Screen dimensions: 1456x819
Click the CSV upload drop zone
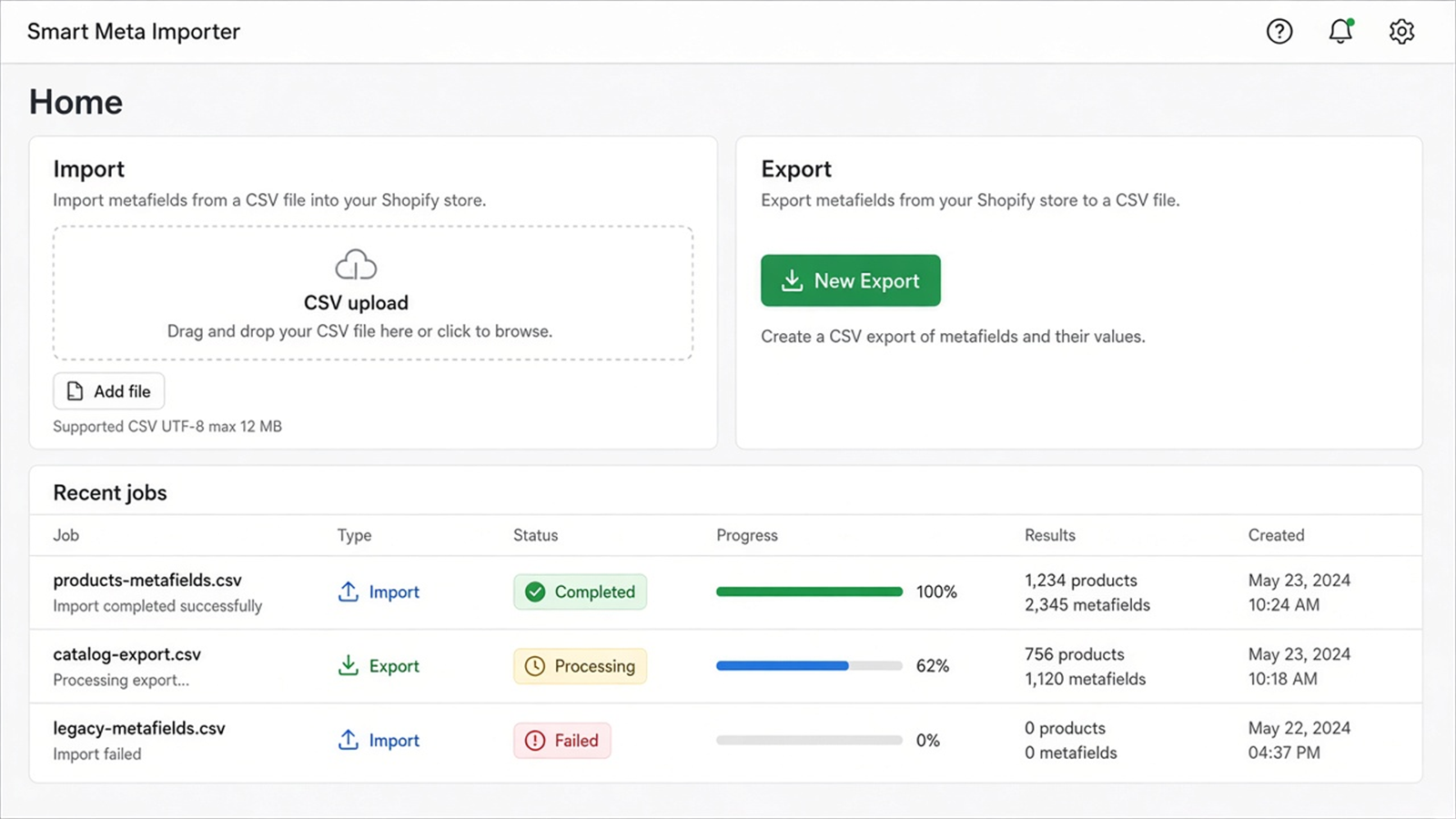tap(373, 293)
